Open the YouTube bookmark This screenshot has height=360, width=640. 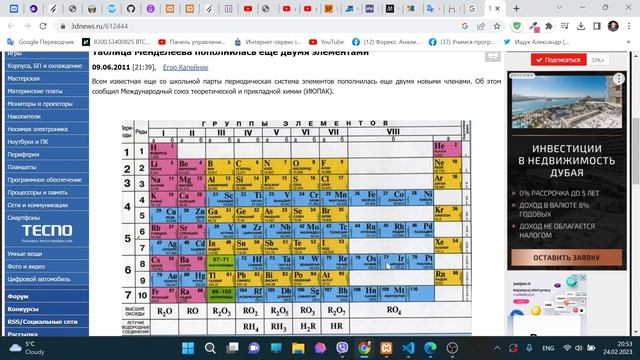pos(327,42)
